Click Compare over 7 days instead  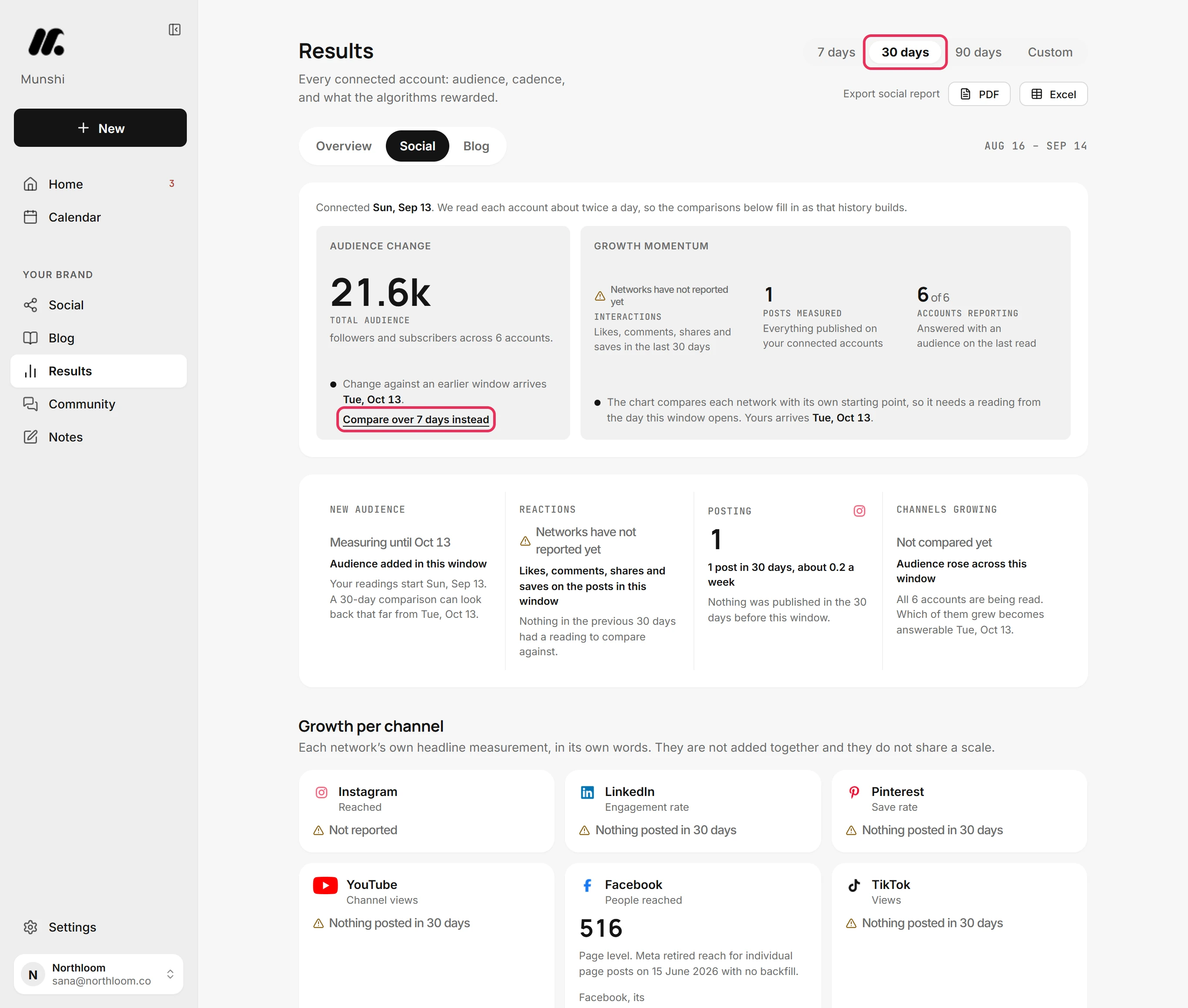[416, 419]
